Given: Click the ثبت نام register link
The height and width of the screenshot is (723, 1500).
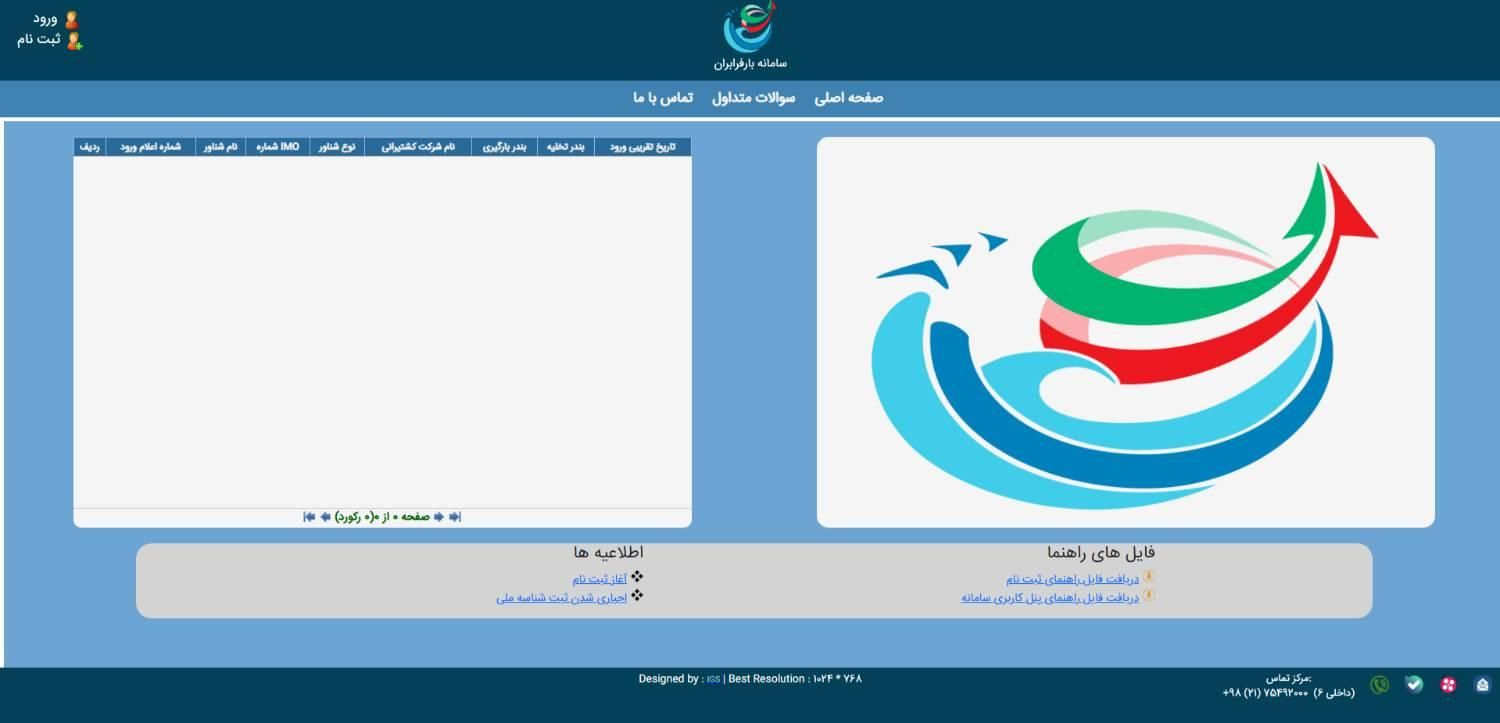Looking at the screenshot, I should point(39,40).
